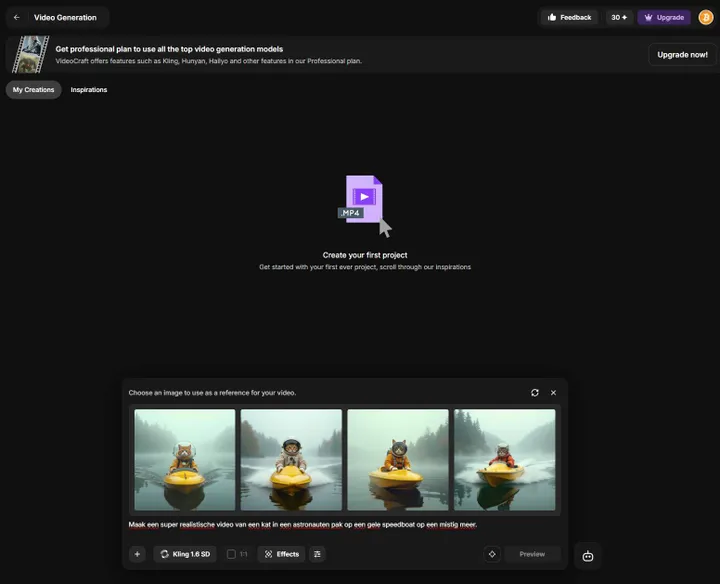Screen dimensions: 720x584
Task: Open the orange user profile avatar
Action: pos(705,17)
